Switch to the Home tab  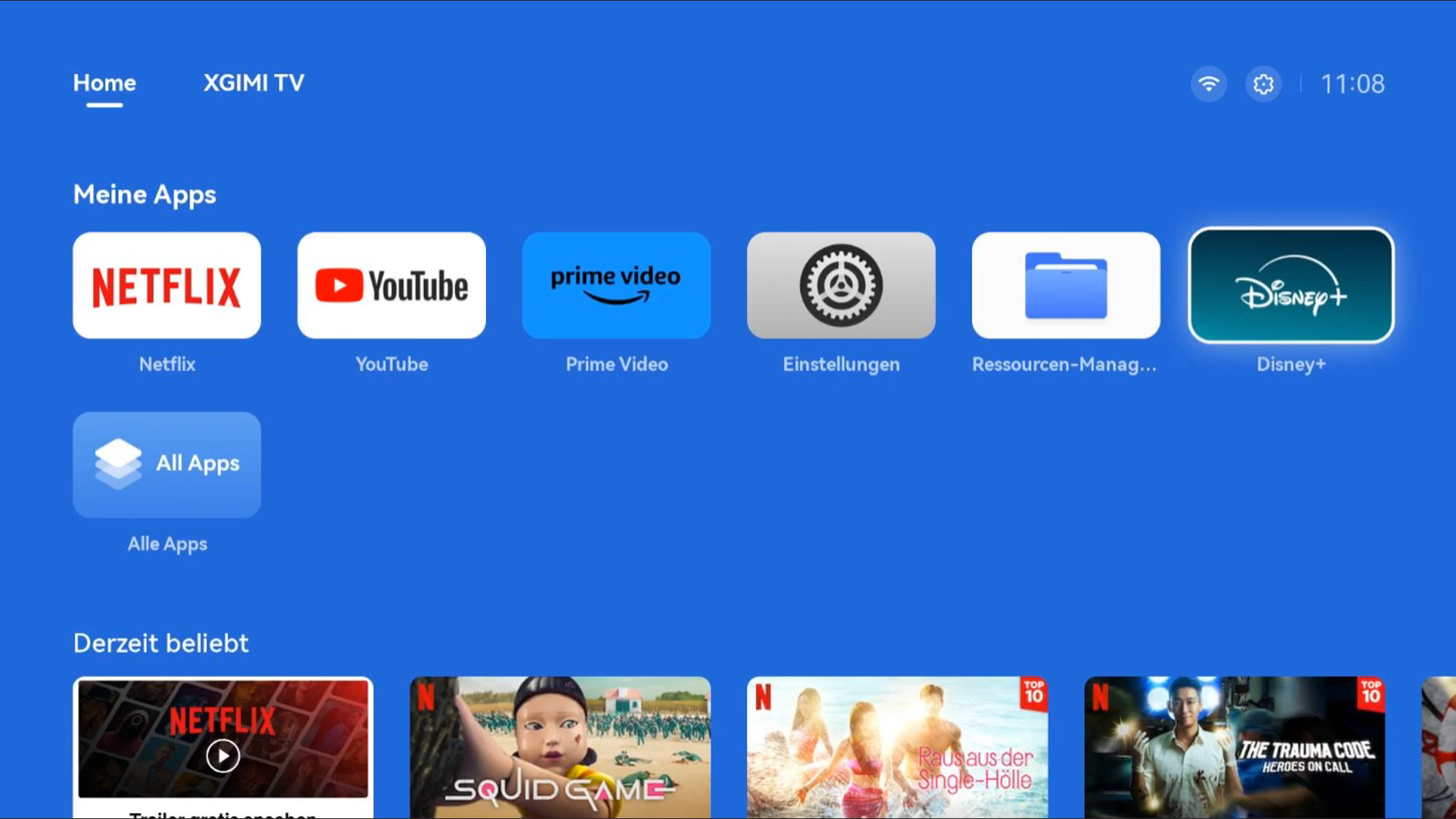pyautogui.click(x=105, y=83)
